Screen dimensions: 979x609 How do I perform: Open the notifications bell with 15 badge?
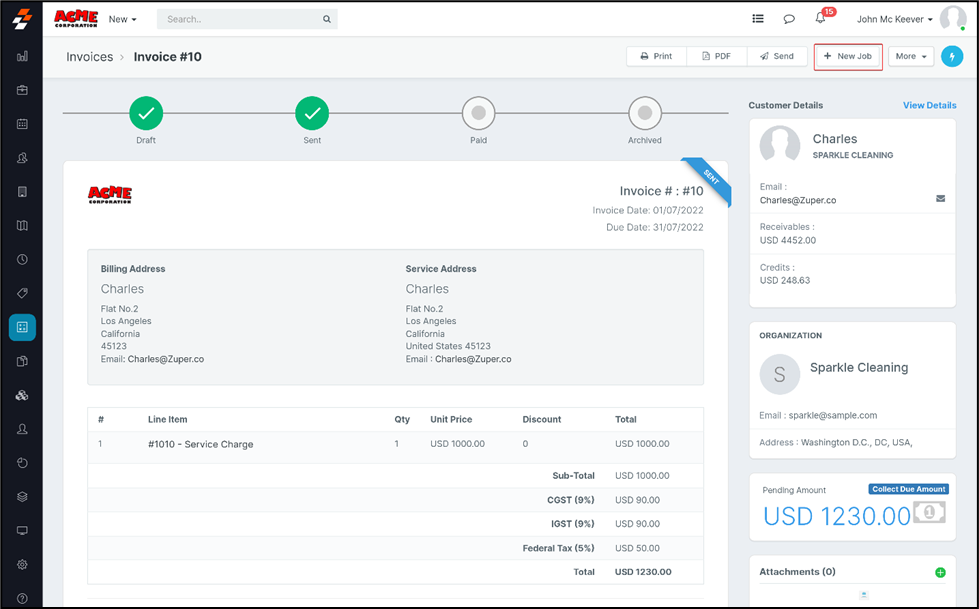[x=821, y=19]
